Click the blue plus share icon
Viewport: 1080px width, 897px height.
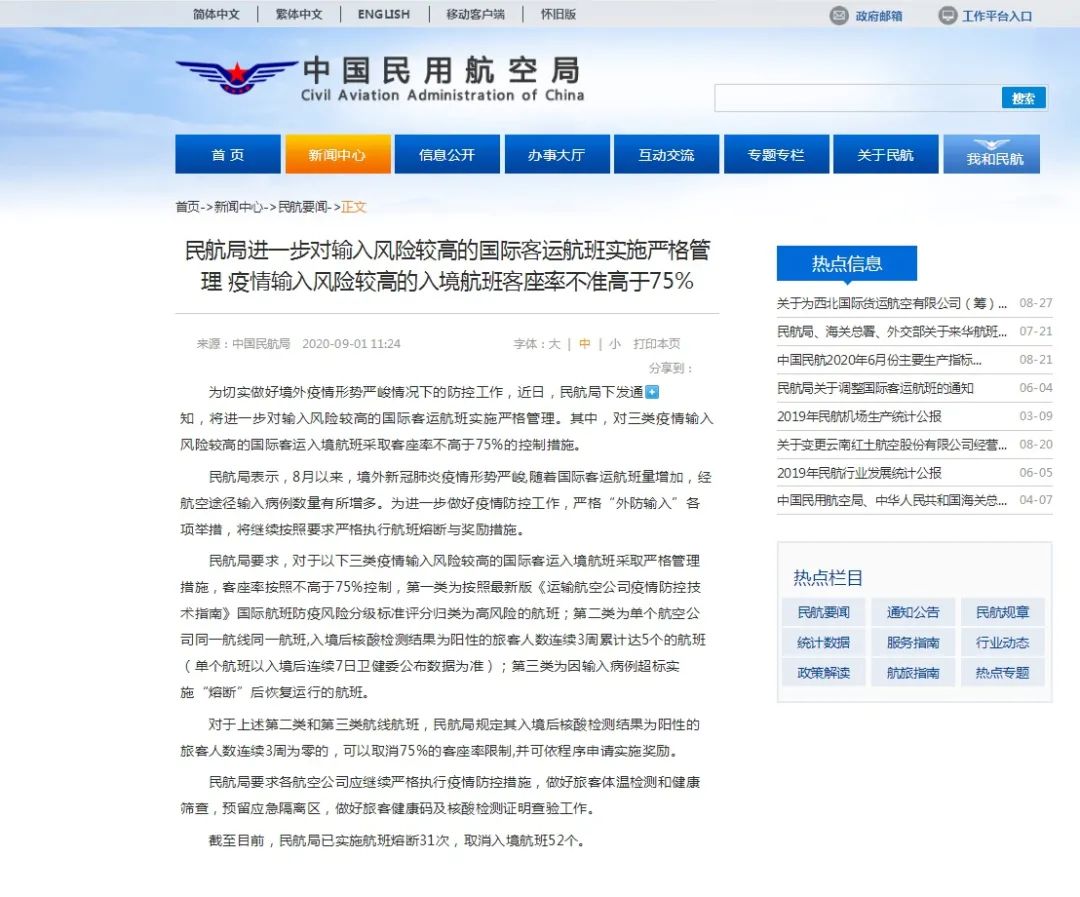pos(652,392)
